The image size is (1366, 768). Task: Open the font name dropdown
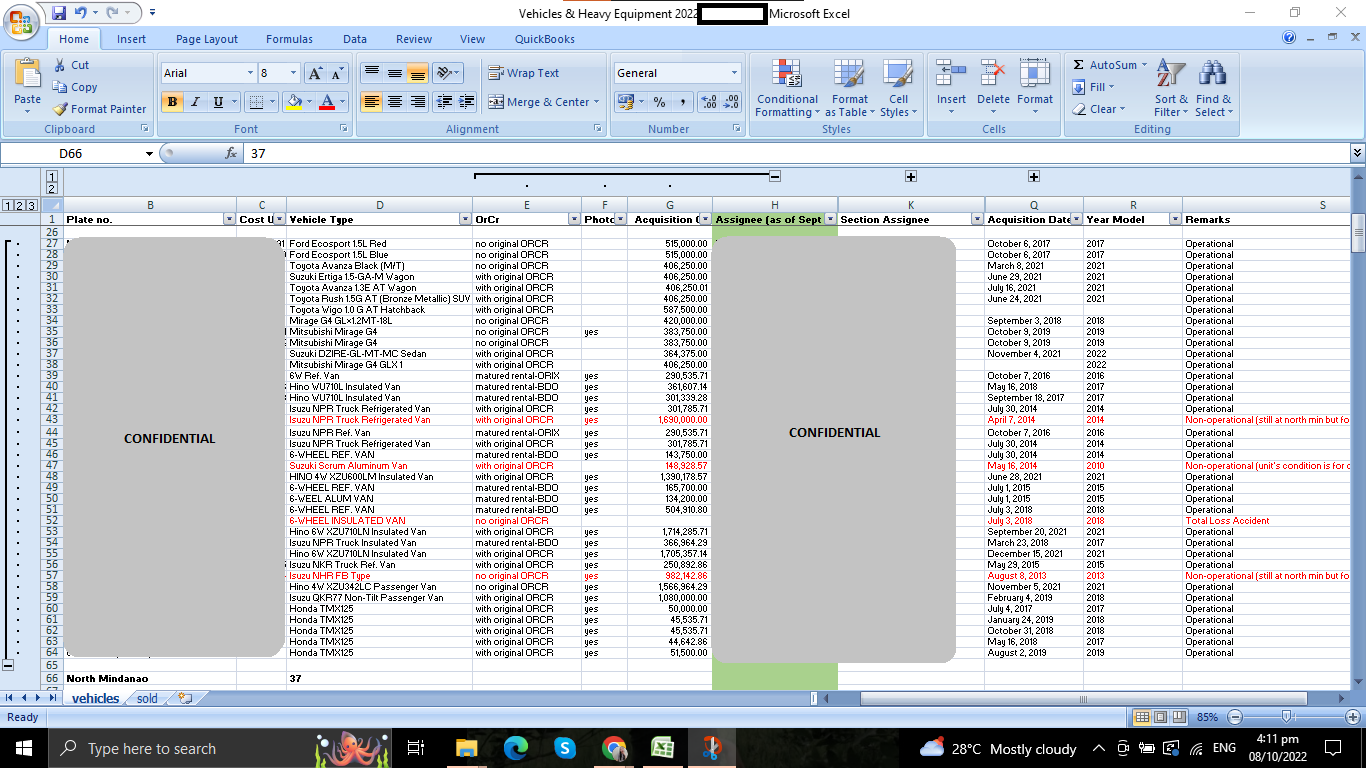coord(250,73)
